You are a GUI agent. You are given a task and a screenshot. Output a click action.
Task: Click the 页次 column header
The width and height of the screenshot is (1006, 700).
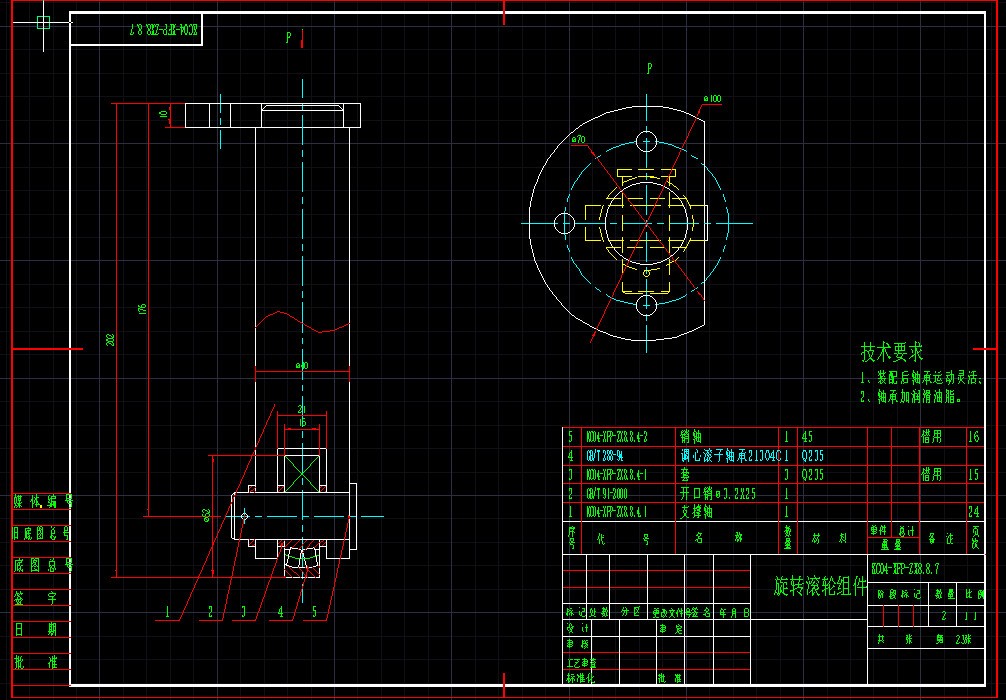976,538
